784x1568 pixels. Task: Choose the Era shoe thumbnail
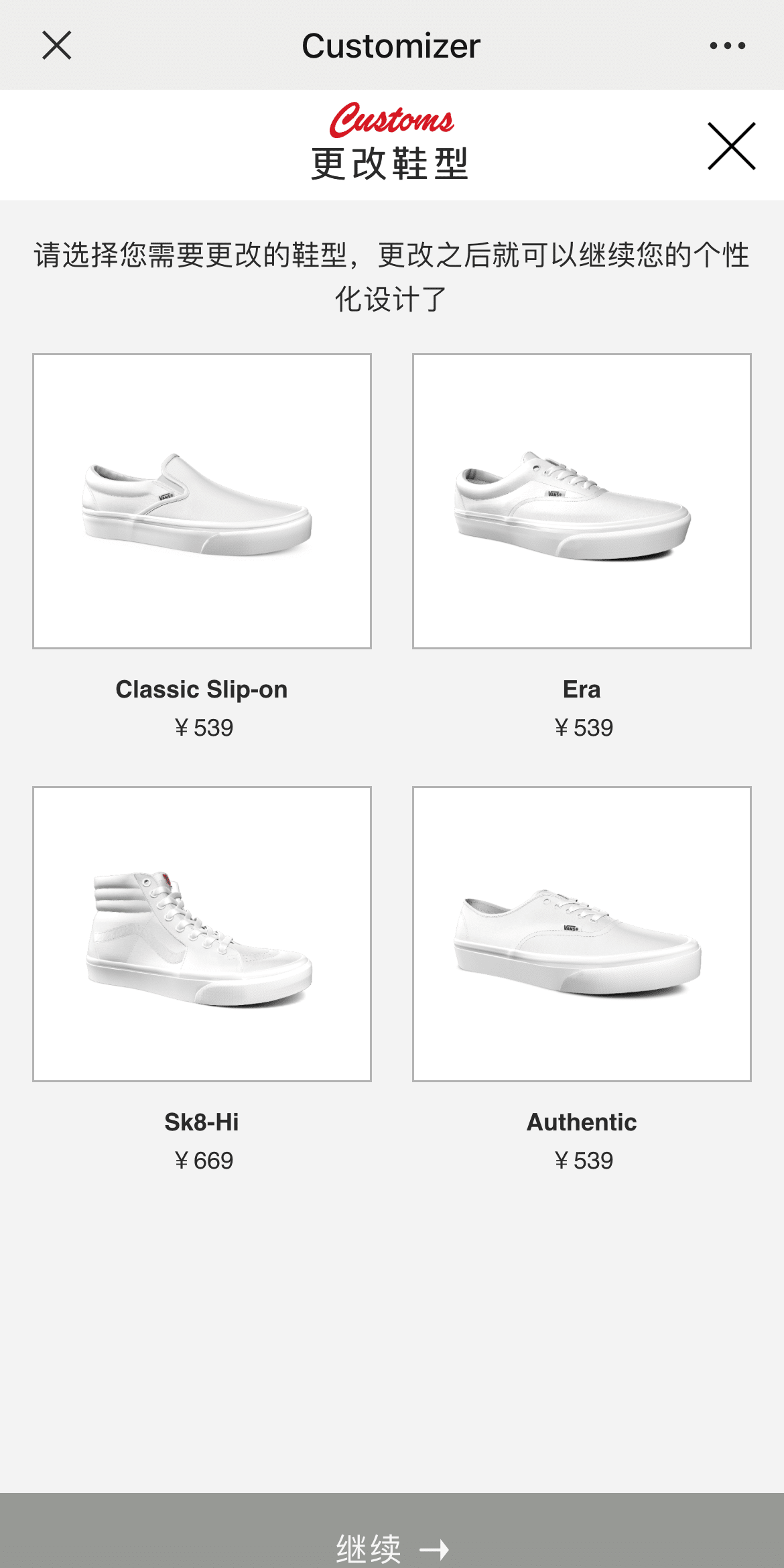(582, 501)
